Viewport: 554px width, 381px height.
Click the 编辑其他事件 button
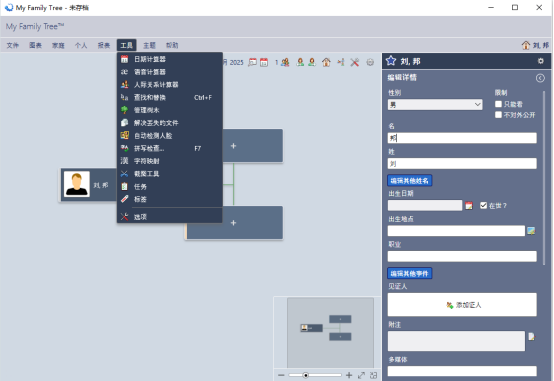tap(409, 273)
